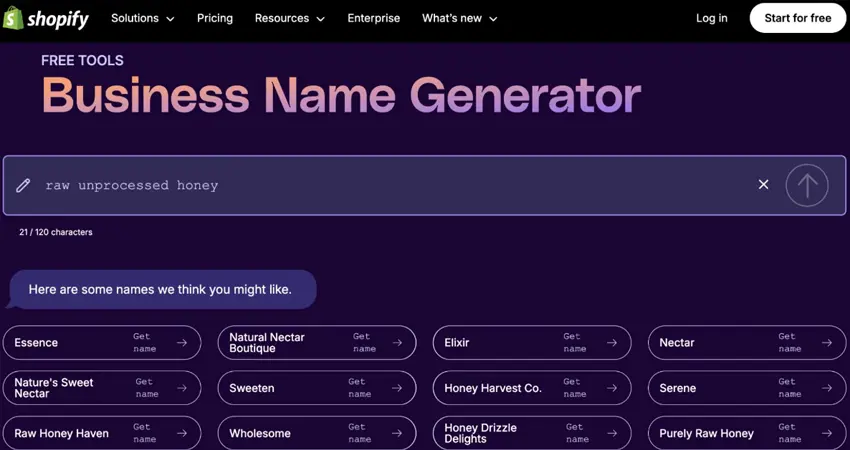Click the arrow on Natural Nectar Boutique card
The image size is (850, 450).
(397, 343)
